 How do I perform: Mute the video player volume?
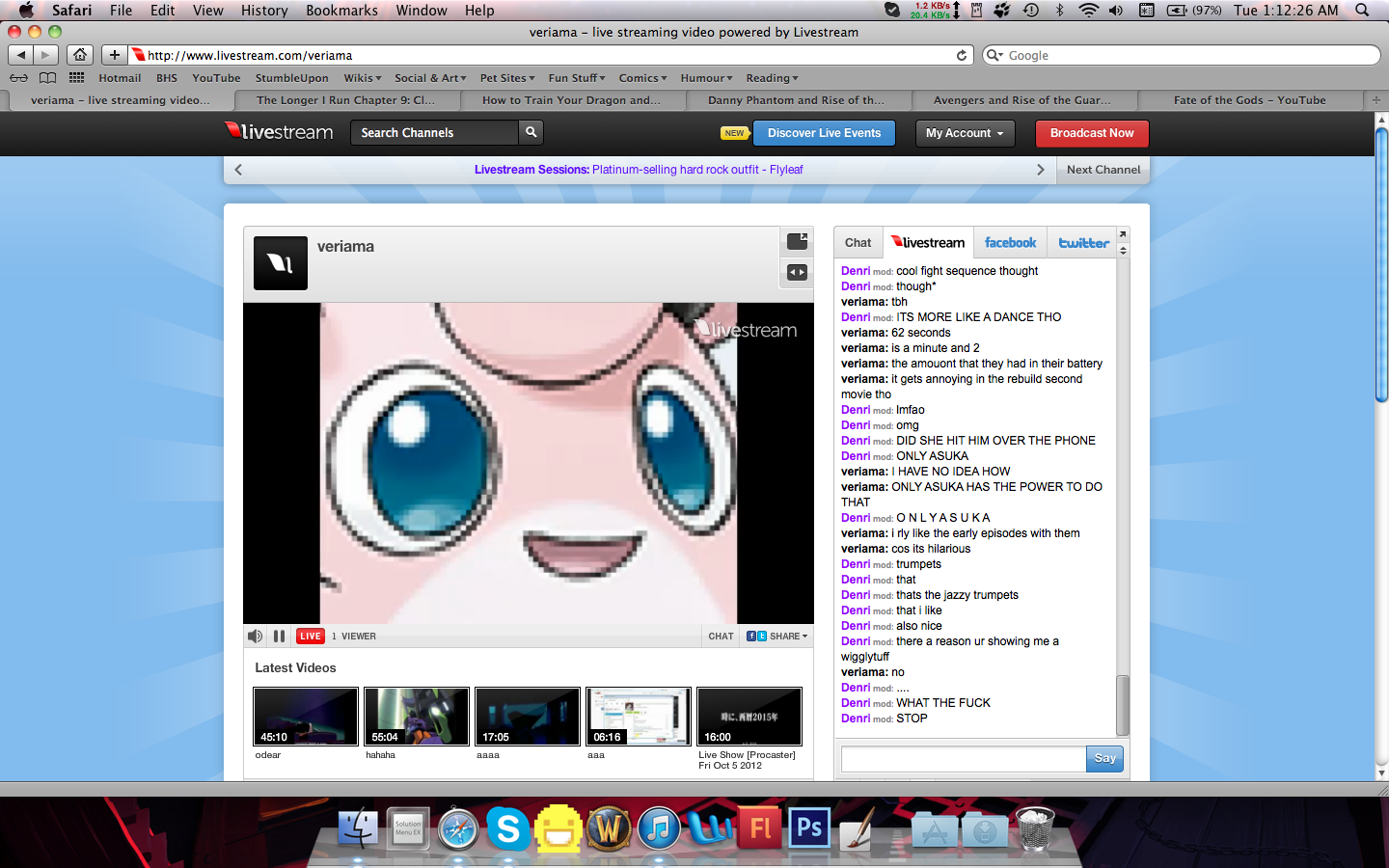[x=255, y=636]
